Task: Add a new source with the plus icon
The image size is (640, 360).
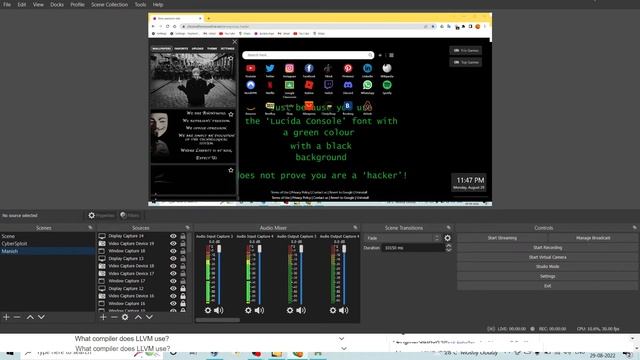Action: point(103,317)
